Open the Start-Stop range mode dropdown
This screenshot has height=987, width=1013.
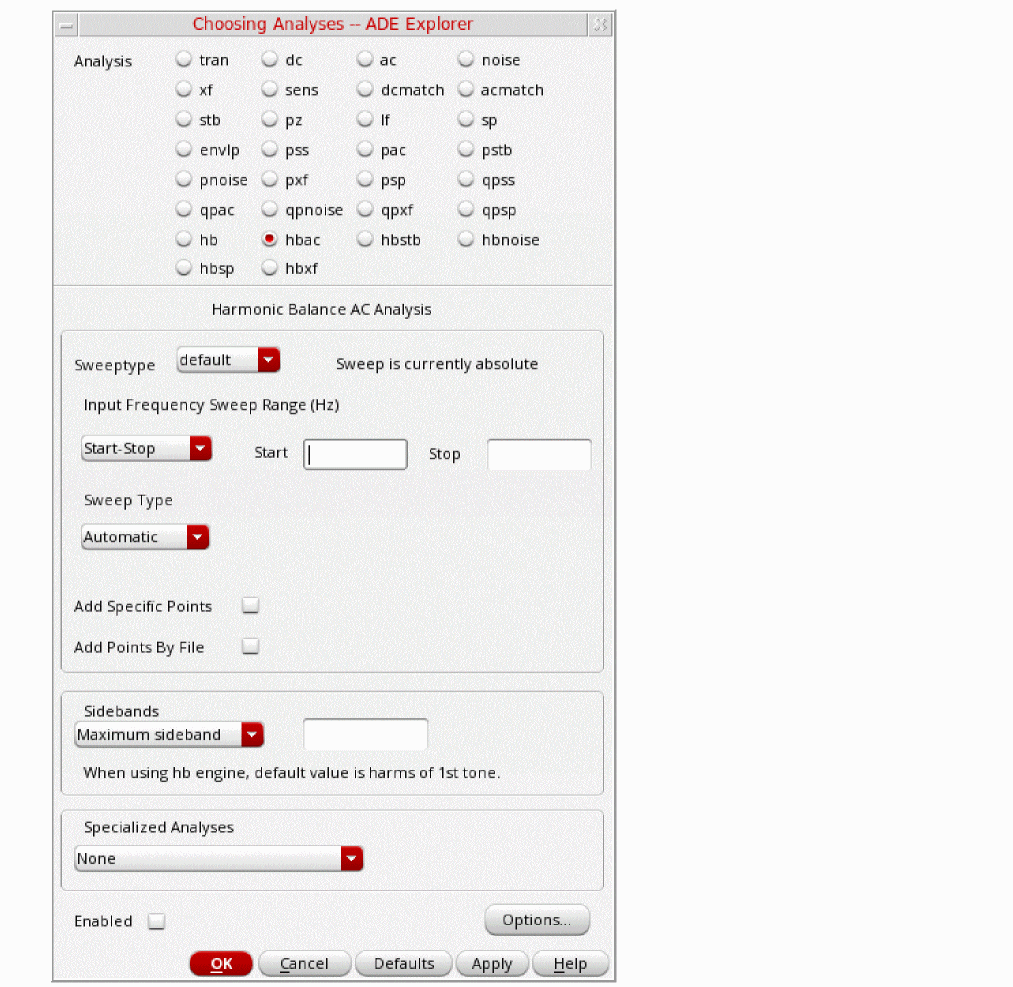coord(147,448)
